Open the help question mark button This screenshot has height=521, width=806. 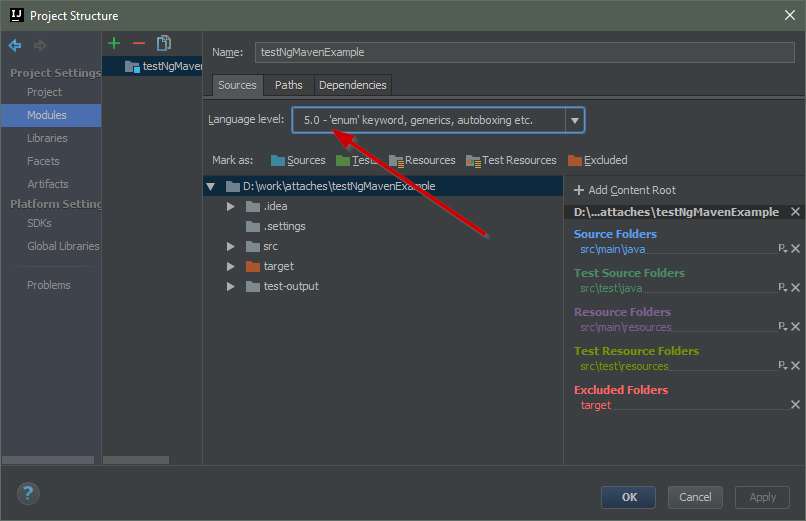[x=28, y=494]
